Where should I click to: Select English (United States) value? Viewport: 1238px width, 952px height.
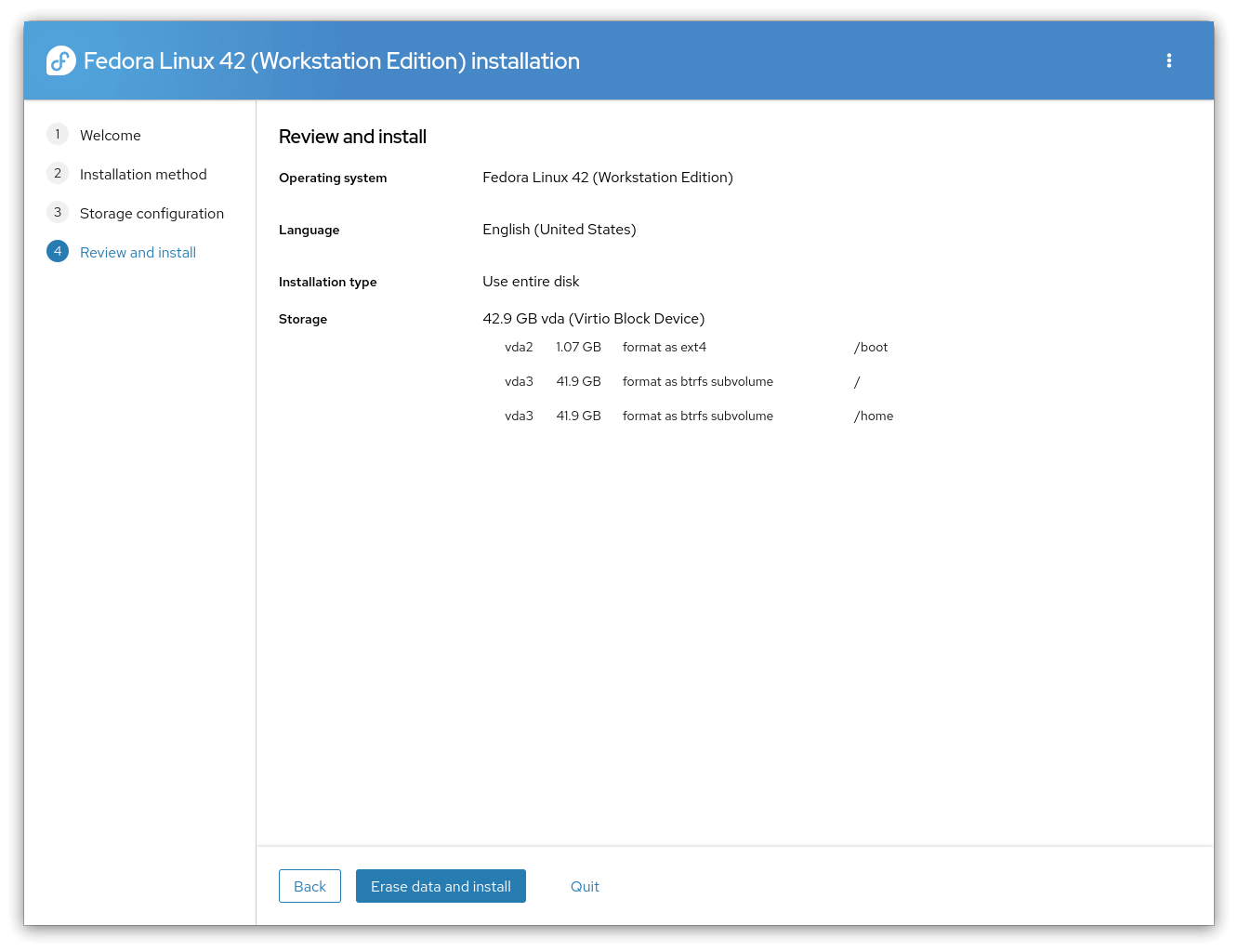click(560, 230)
